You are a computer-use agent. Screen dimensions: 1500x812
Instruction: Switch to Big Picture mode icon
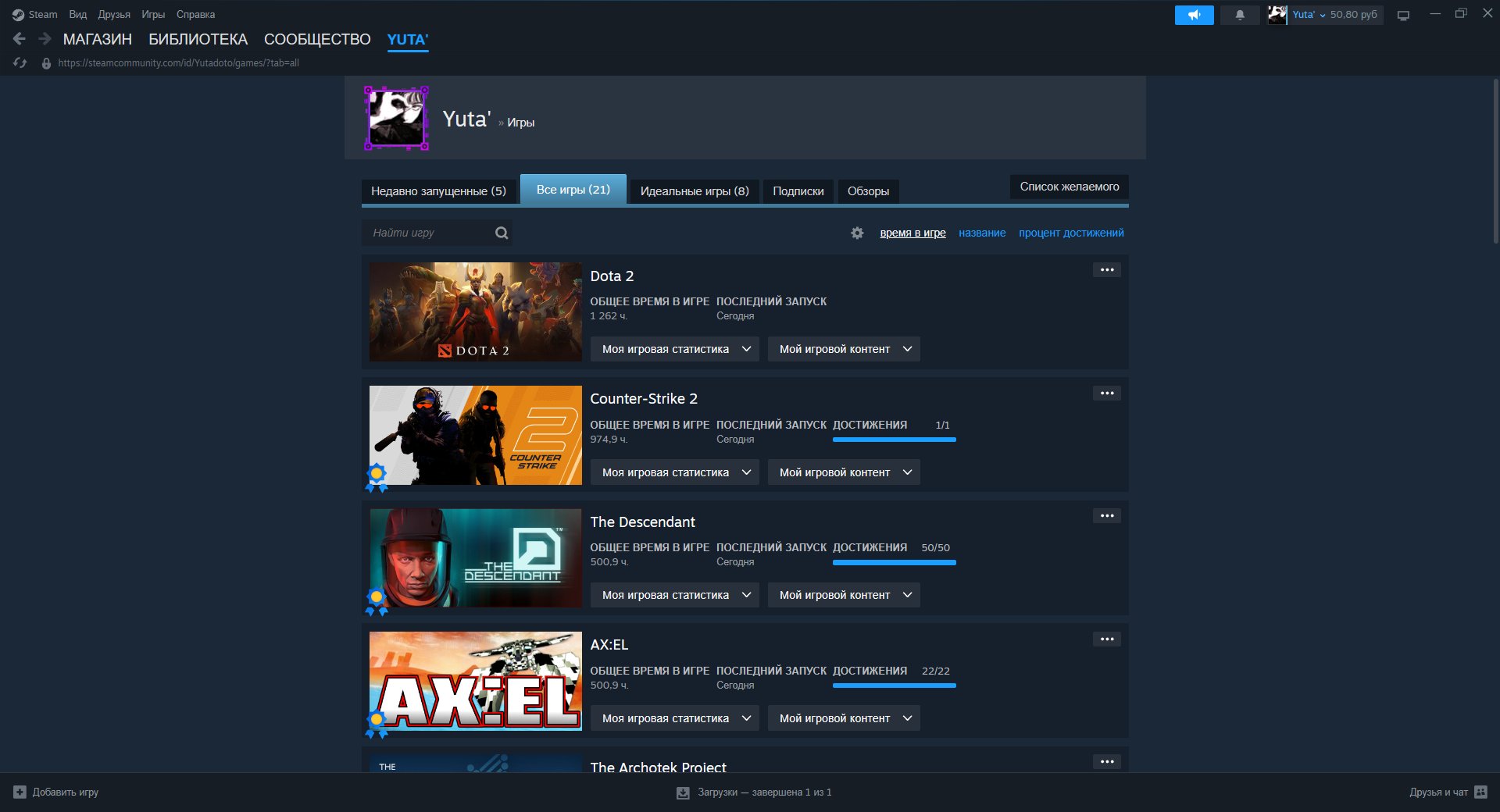pos(1403,16)
